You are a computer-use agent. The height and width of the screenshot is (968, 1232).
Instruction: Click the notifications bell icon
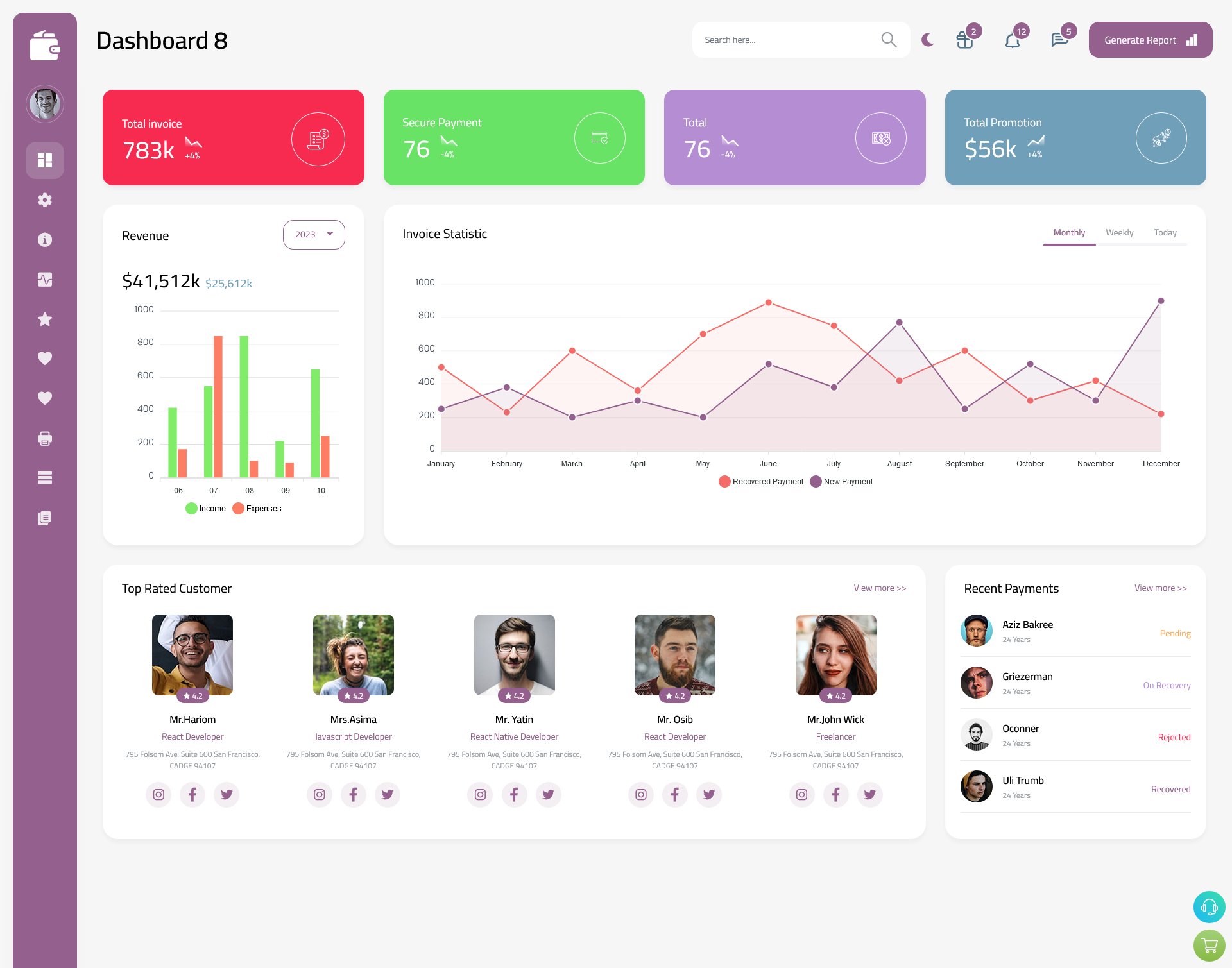(1013, 40)
